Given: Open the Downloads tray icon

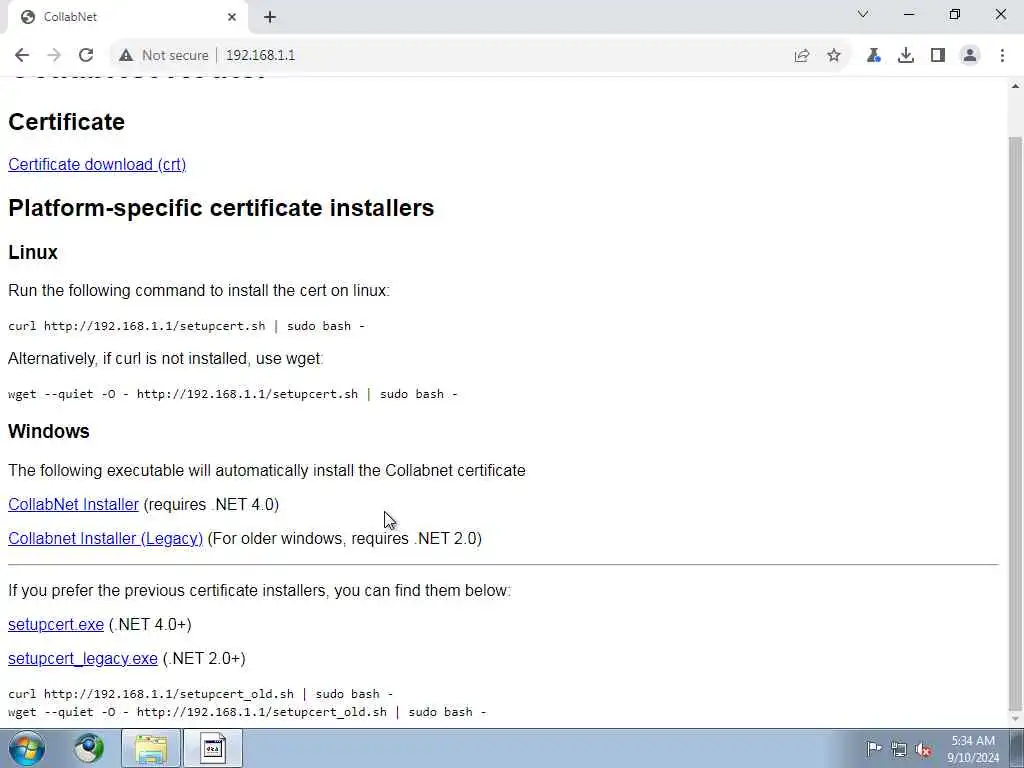Looking at the screenshot, I should pos(906,56).
